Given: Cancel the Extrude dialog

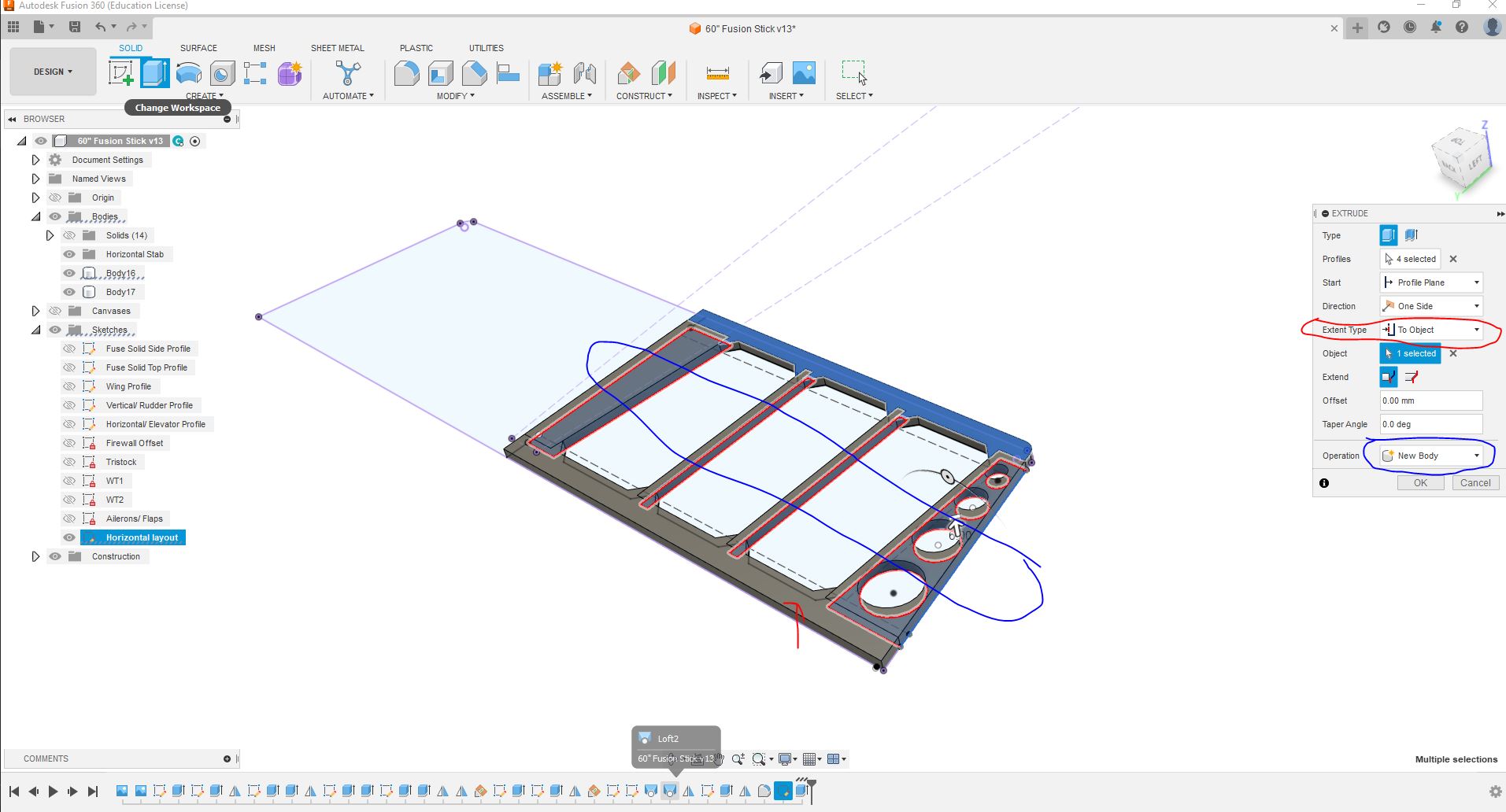Looking at the screenshot, I should (1475, 483).
